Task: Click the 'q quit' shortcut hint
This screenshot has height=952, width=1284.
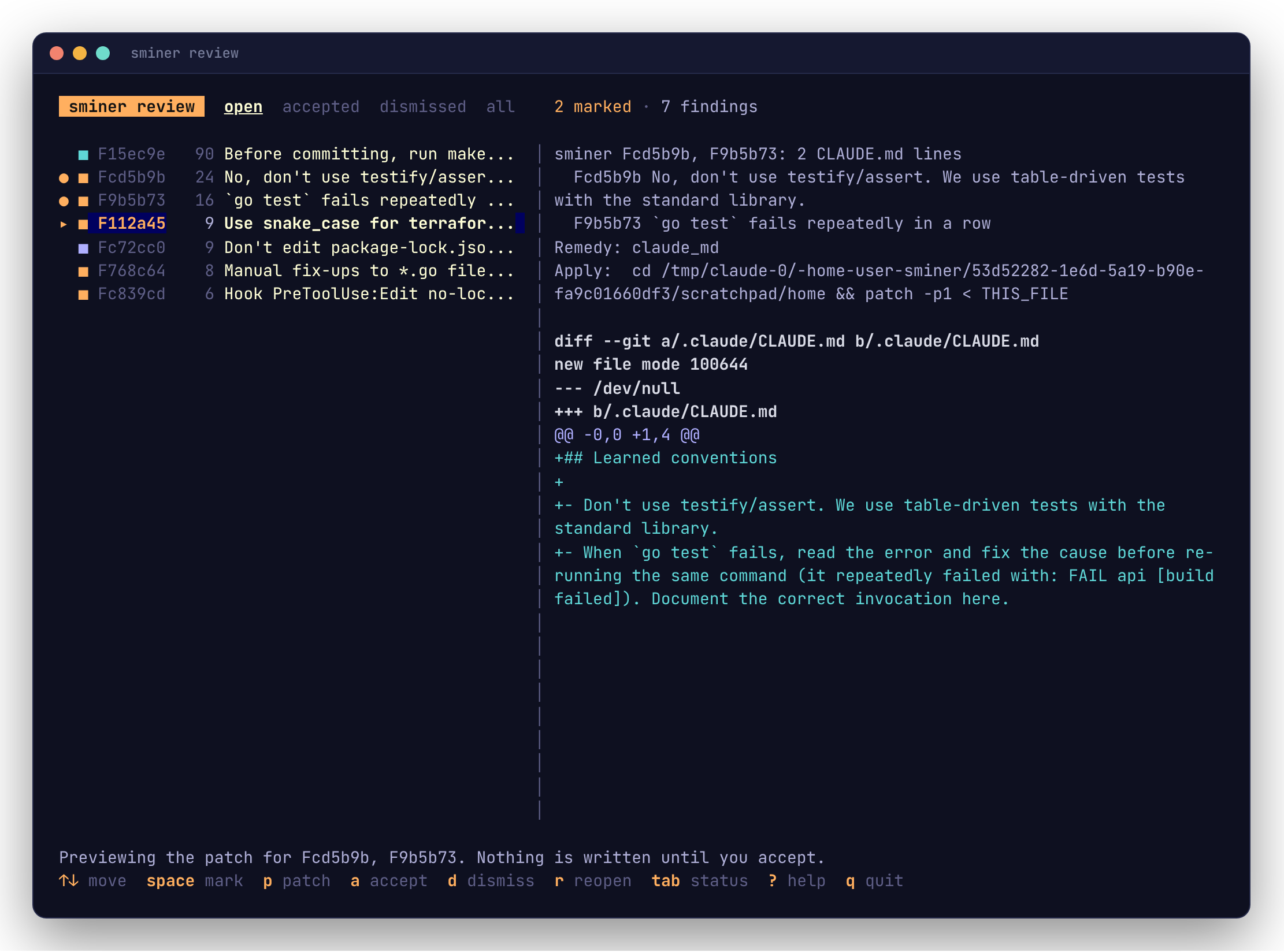Action: pos(874,881)
